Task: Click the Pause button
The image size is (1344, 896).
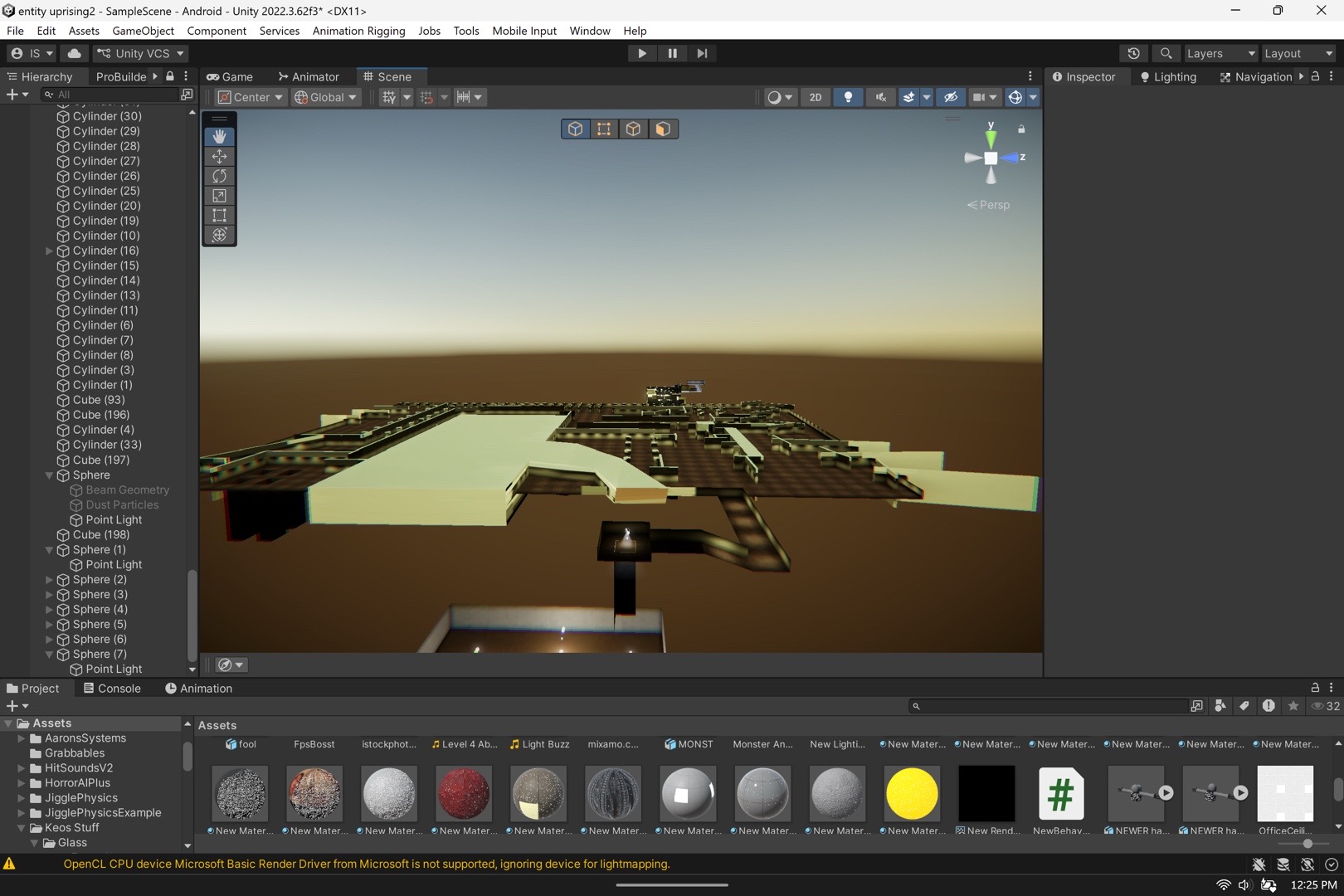Action: point(672,53)
